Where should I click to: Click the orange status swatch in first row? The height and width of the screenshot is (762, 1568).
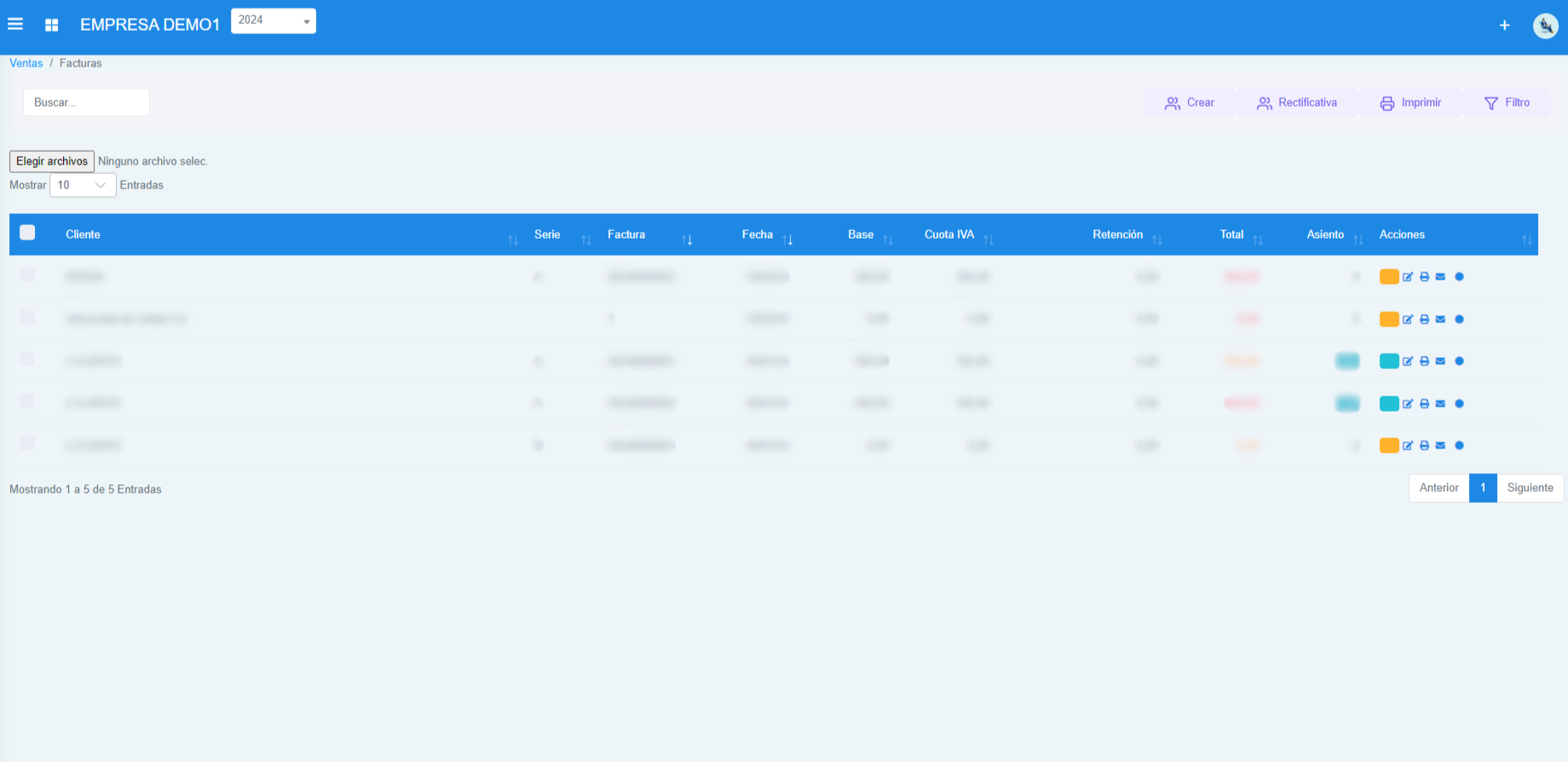(x=1388, y=277)
